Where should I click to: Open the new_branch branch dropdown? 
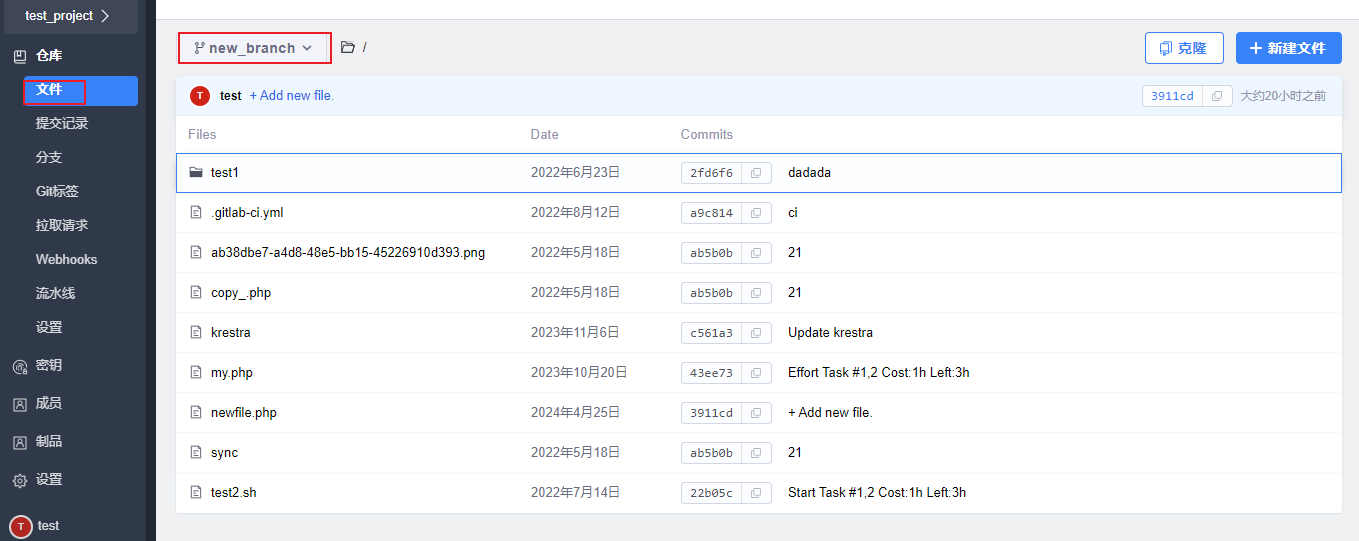pyautogui.click(x=254, y=48)
